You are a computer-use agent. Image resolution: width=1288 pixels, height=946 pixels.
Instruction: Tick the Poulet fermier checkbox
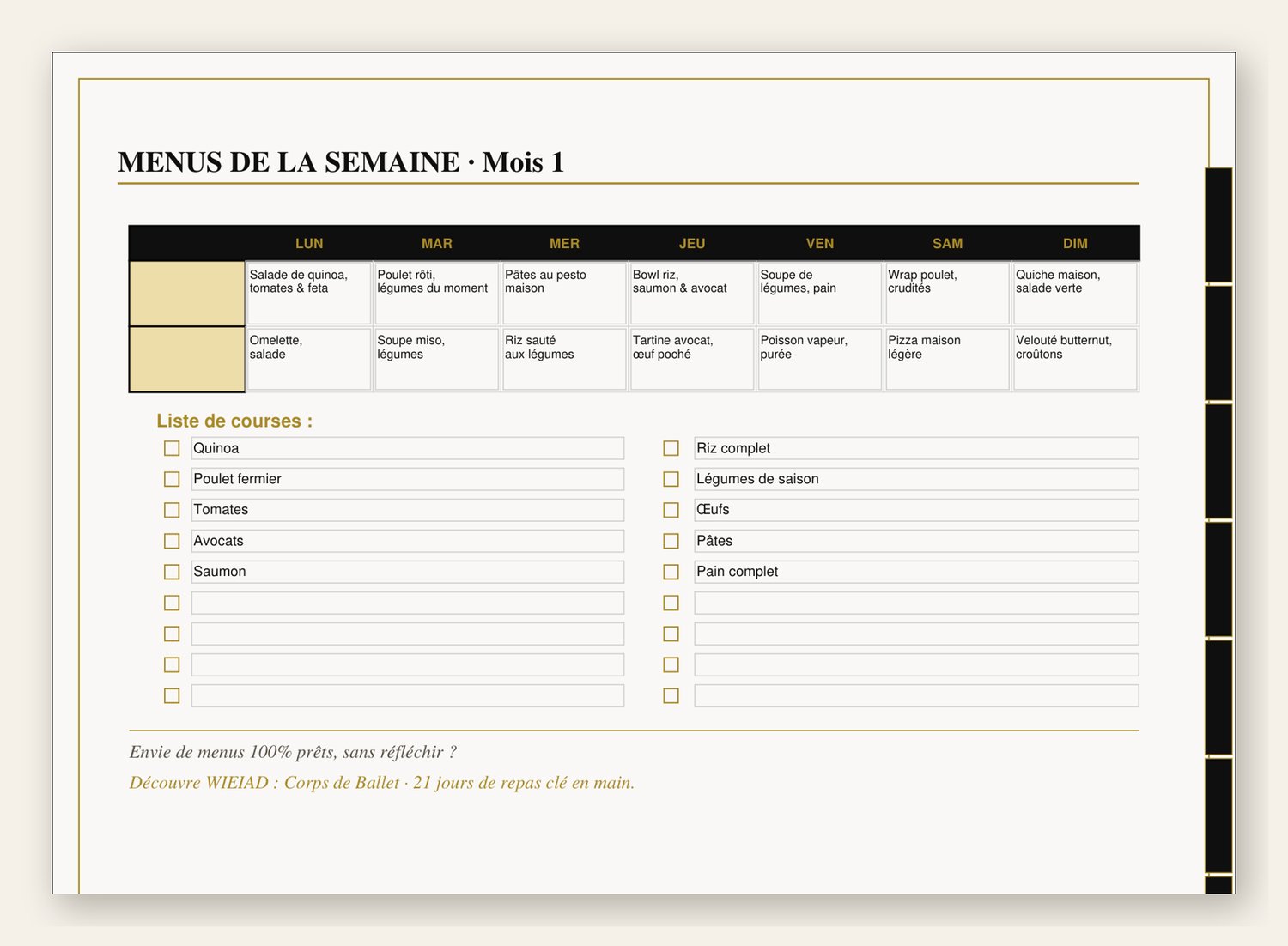[x=172, y=479]
